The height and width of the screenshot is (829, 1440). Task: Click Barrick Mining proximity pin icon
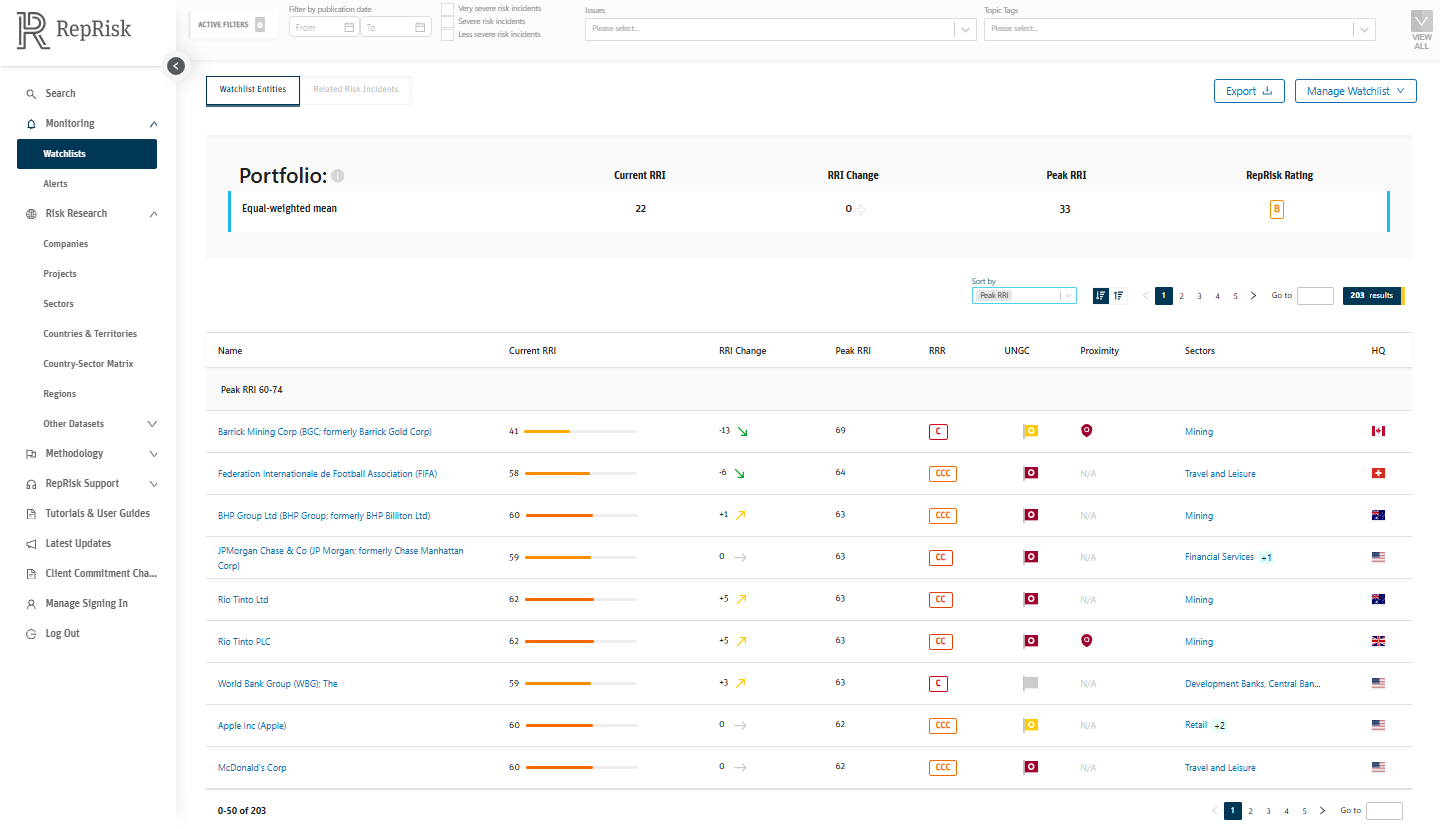1087,431
